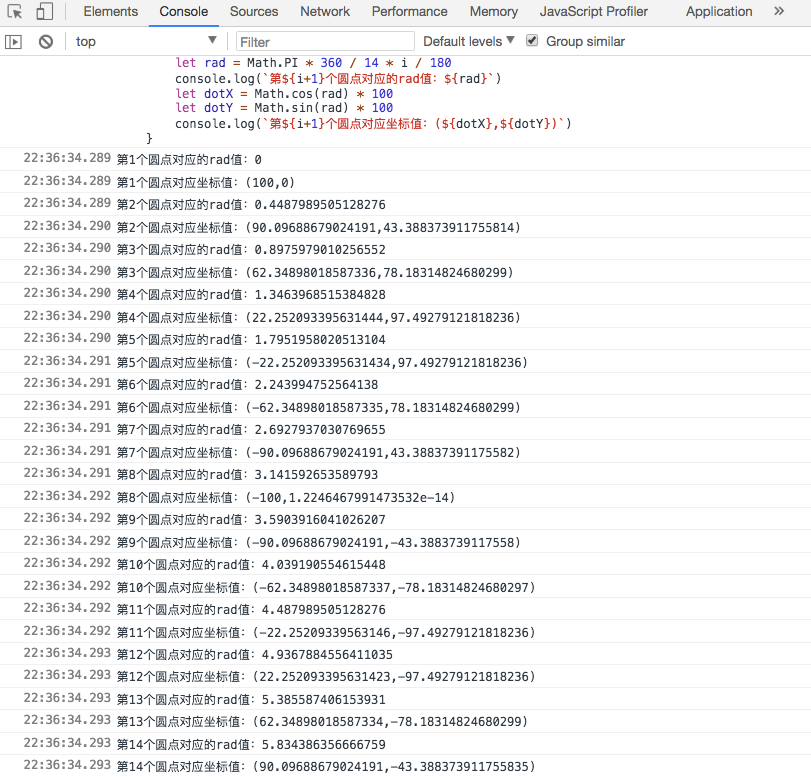Click the log with rad 5.834386356666759
811x777 pixels.
[x=251, y=745]
